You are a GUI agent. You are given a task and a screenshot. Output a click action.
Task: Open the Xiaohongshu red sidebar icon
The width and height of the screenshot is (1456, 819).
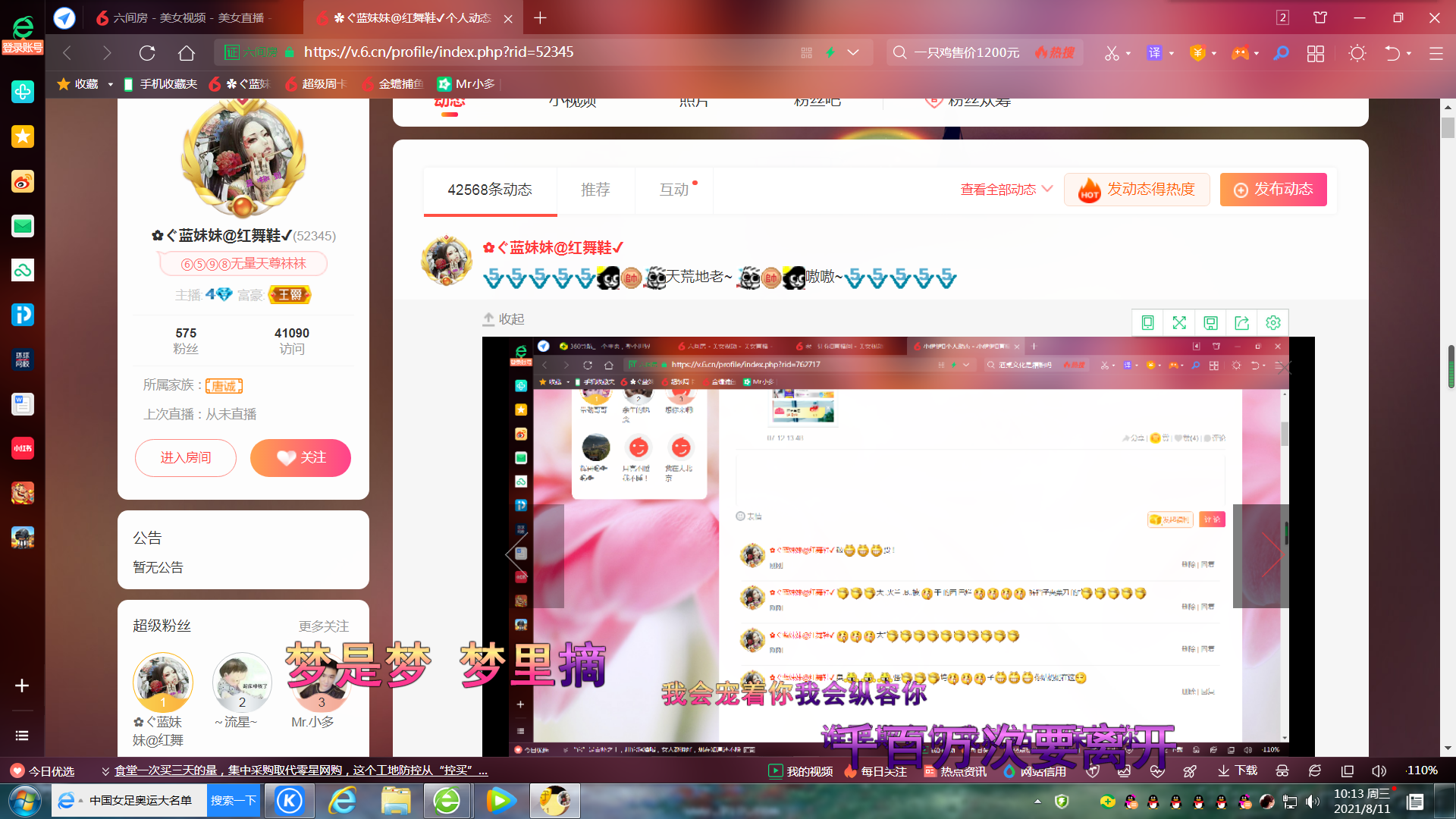point(23,448)
